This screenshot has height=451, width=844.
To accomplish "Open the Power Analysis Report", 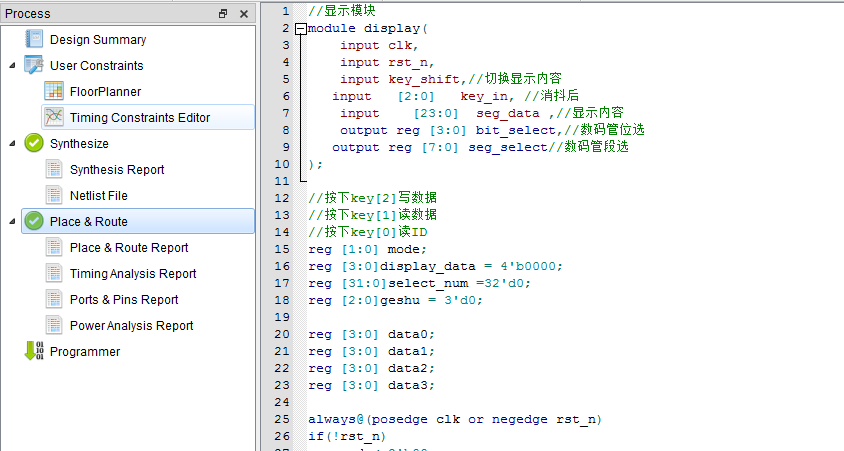I will point(131,326).
